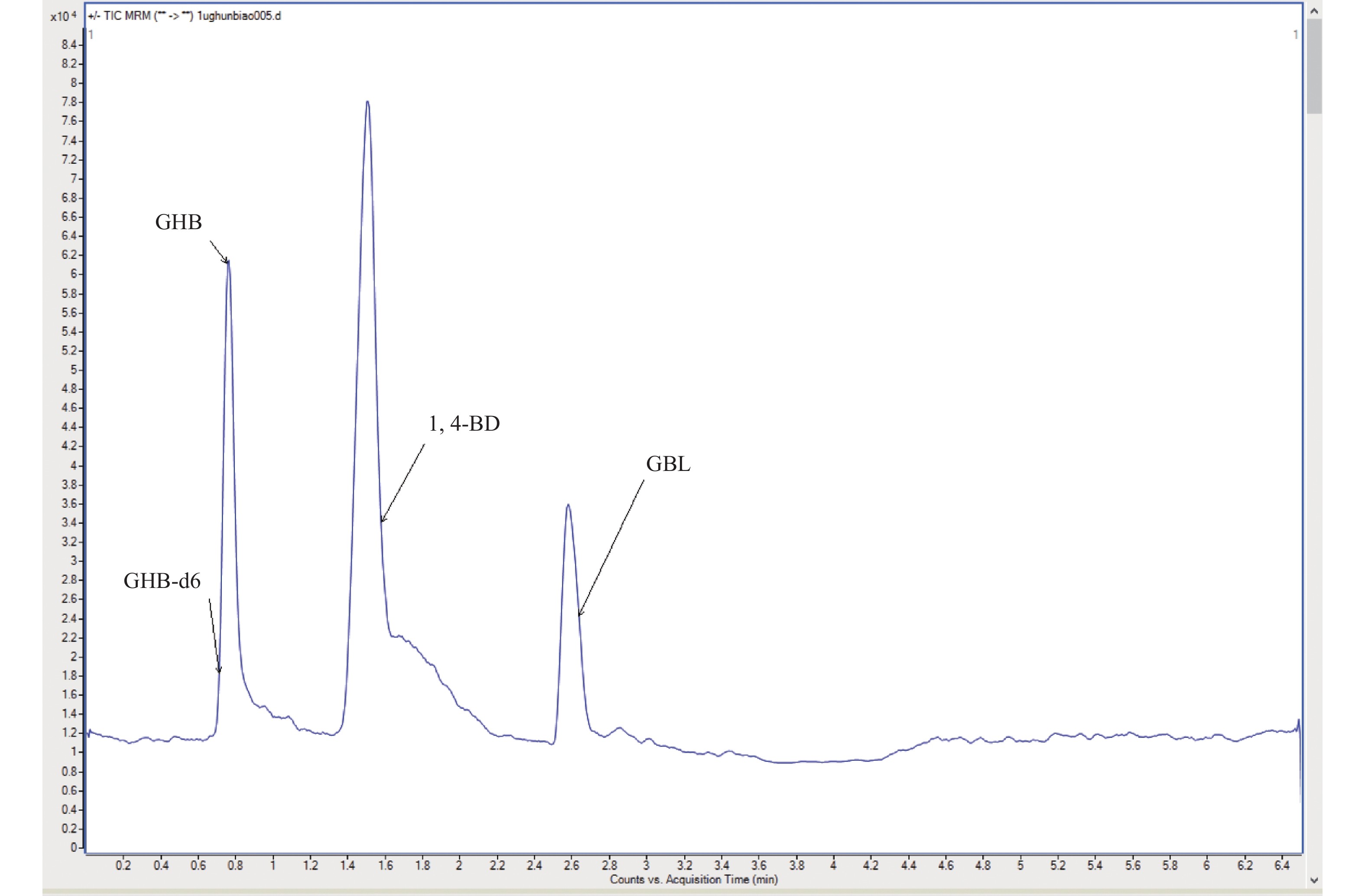Click the scrollbar down arrow

tap(1315, 880)
